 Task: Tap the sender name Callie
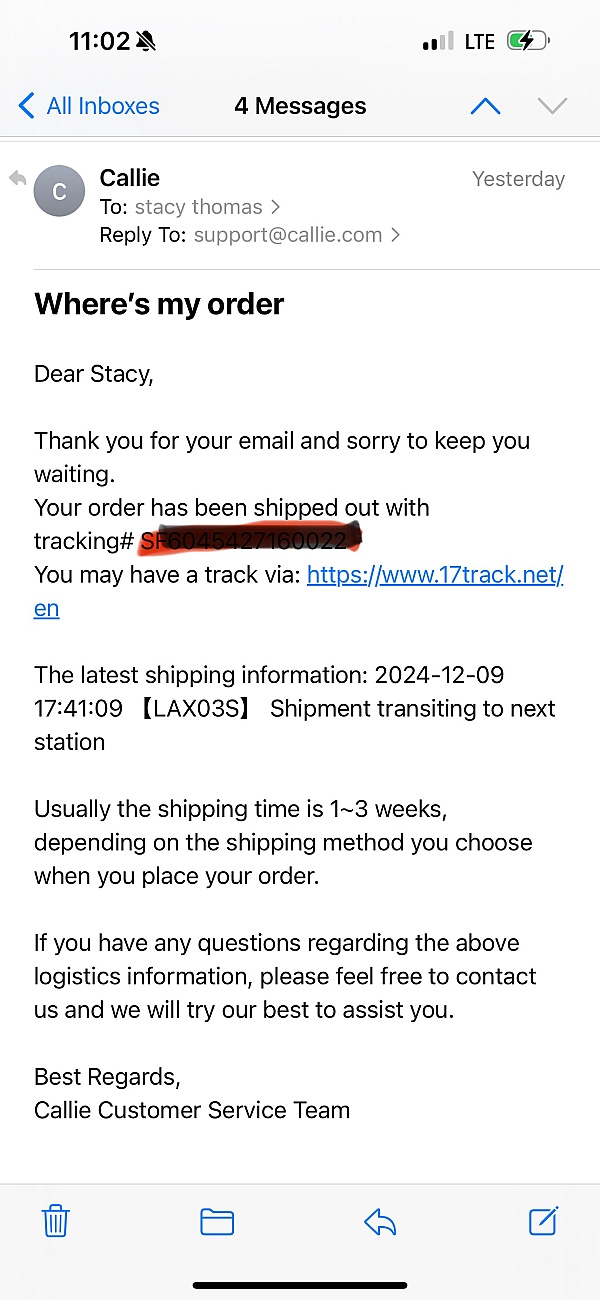(130, 178)
